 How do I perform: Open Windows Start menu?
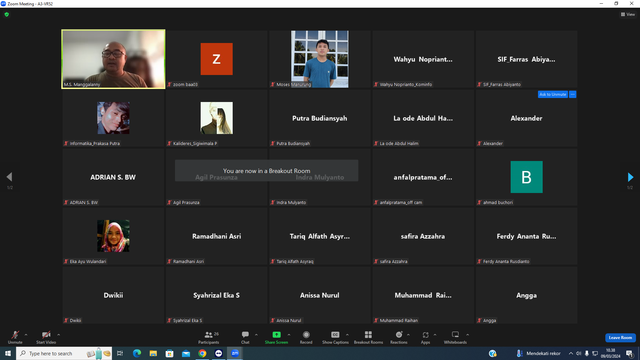click(x=8, y=353)
